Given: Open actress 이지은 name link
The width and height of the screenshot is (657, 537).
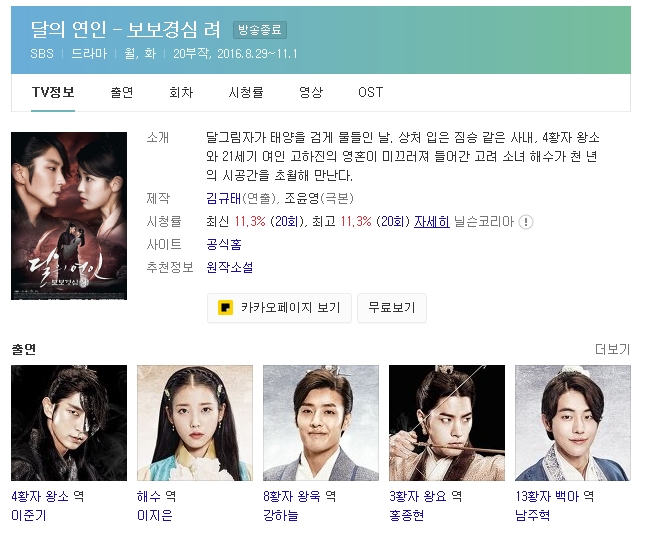Looking at the screenshot, I should [155, 515].
